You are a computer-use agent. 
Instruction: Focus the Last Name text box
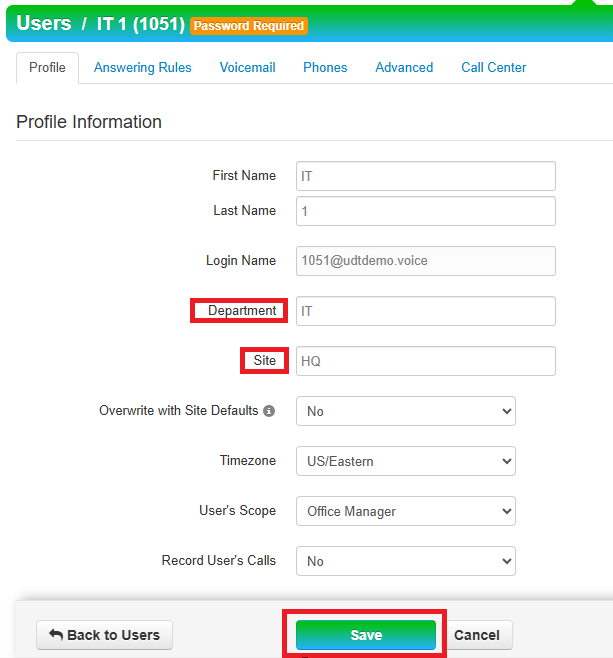(x=425, y=211)
